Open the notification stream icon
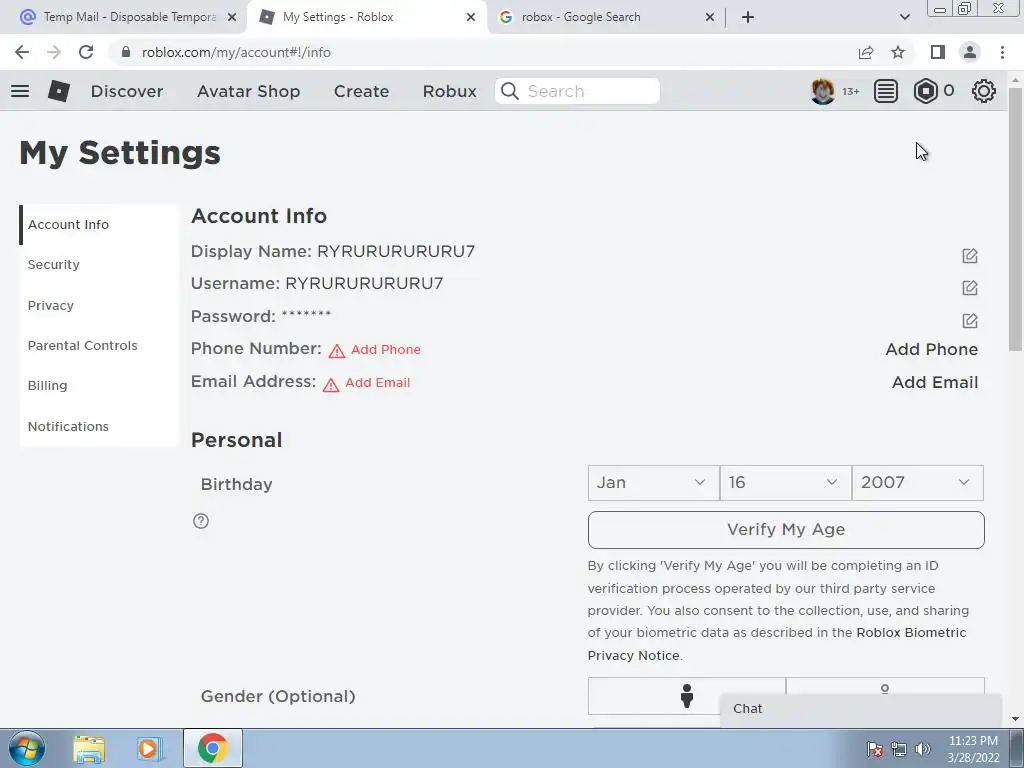 [886, 91]
